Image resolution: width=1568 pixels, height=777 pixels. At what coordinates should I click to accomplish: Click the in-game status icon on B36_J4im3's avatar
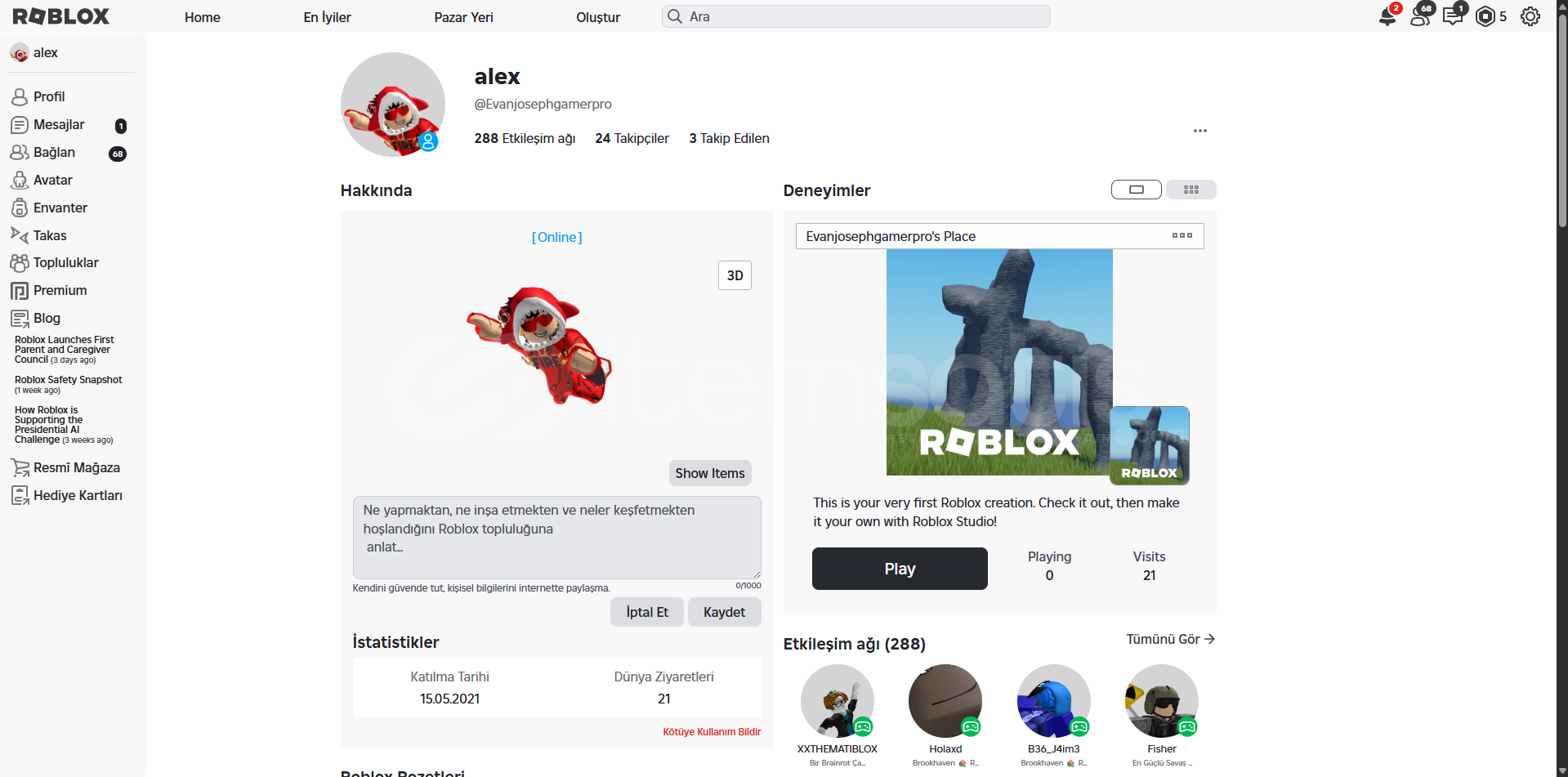tap(1079, 726)
